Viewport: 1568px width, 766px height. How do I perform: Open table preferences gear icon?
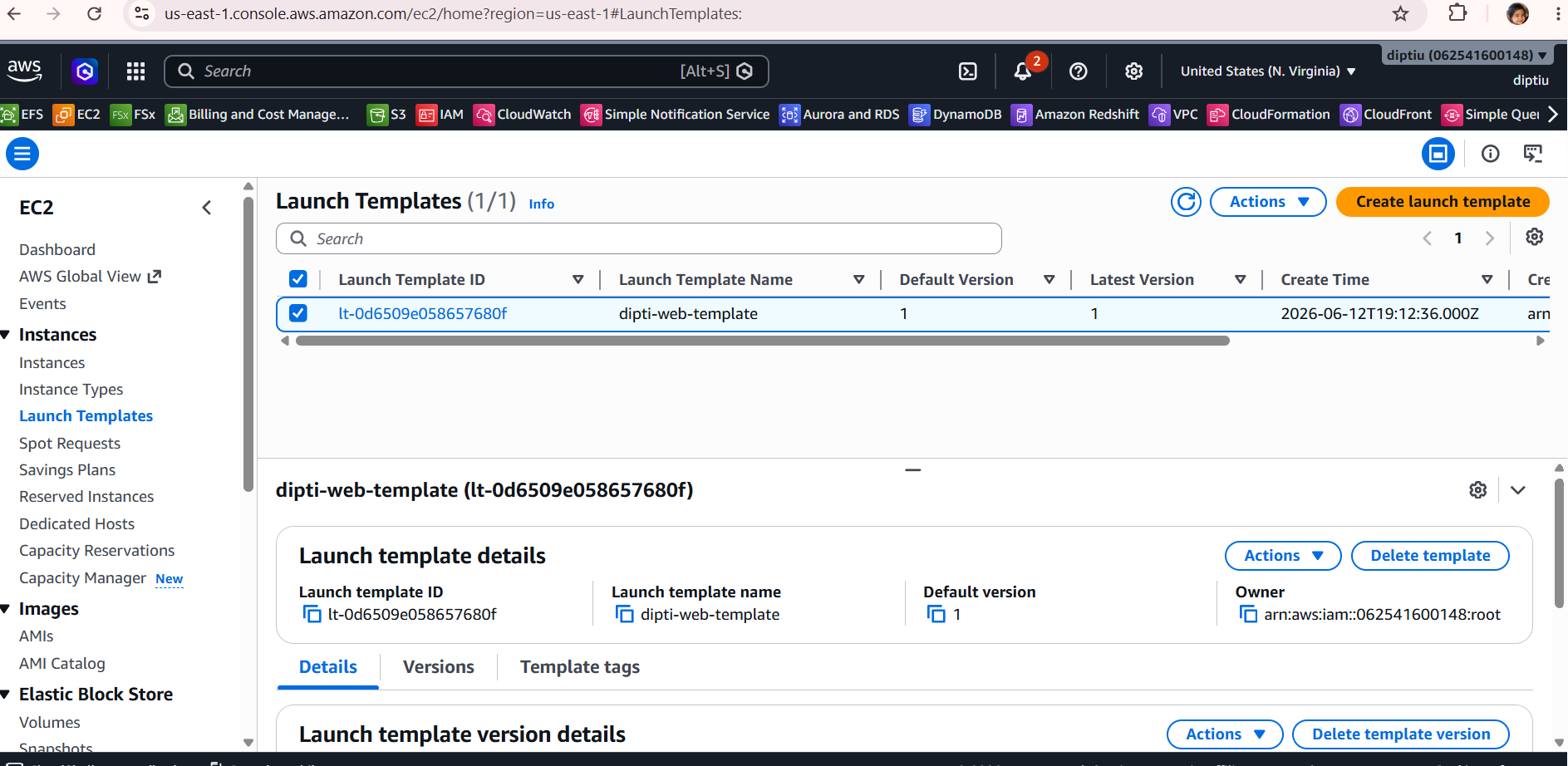pos(1534,238)
